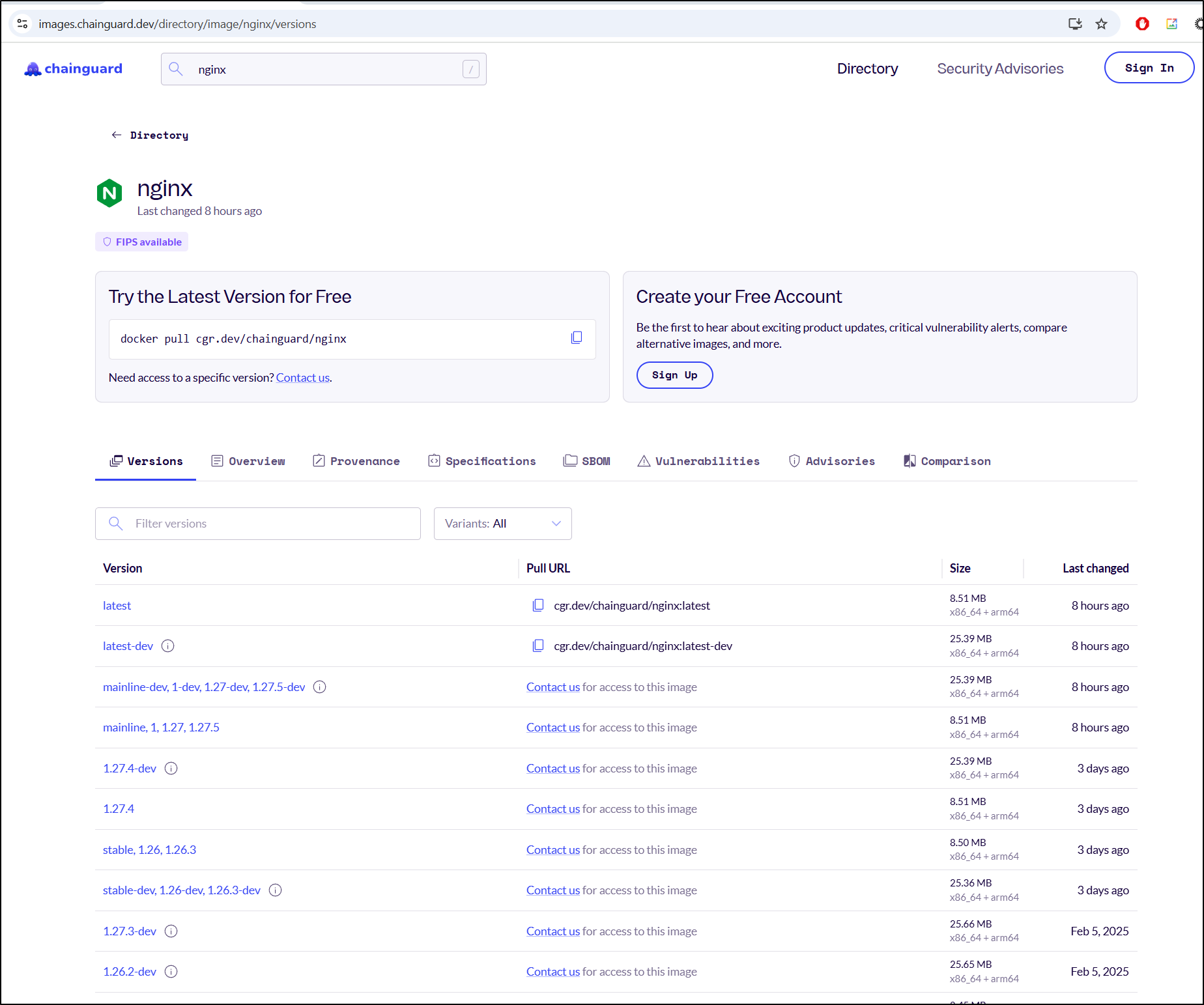Open the Advisories tab
The width and height of the screenshot is (1204, 1005).
tap(832, 461)
